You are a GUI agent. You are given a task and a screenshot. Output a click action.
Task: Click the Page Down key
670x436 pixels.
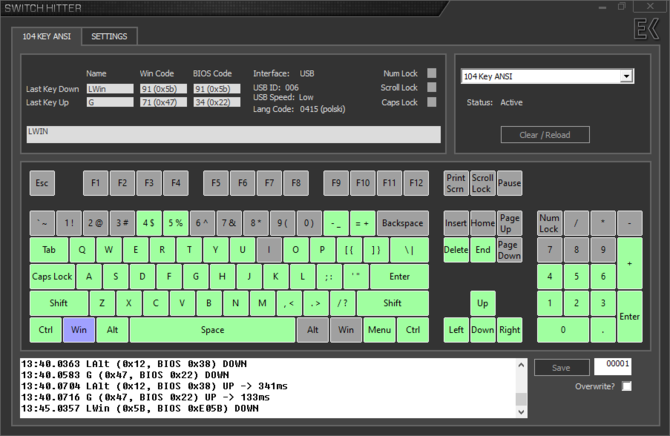pos(509,250)
